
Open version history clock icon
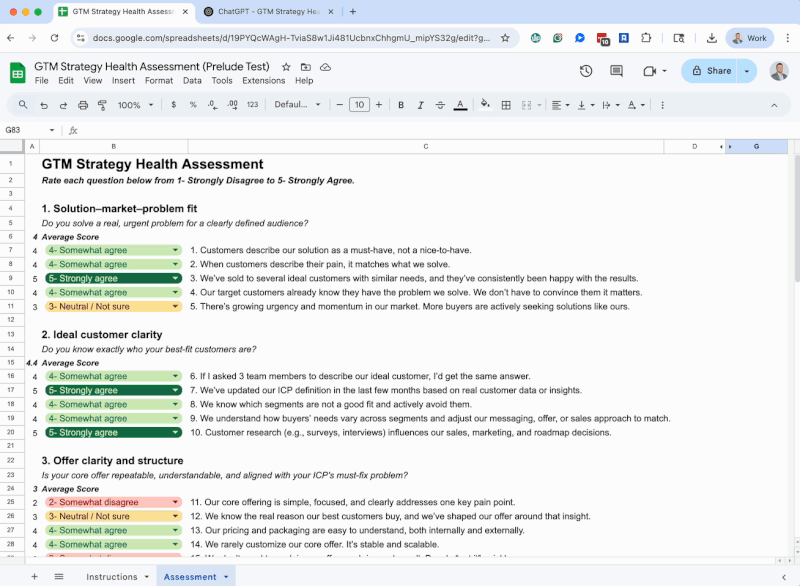click(x=586, y=71)
